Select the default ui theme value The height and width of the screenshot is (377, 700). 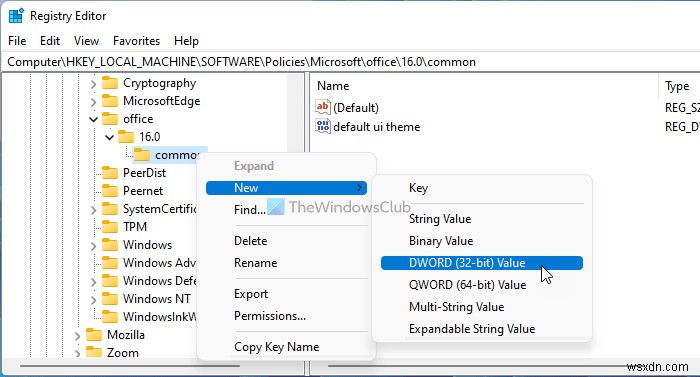point(377,127)
